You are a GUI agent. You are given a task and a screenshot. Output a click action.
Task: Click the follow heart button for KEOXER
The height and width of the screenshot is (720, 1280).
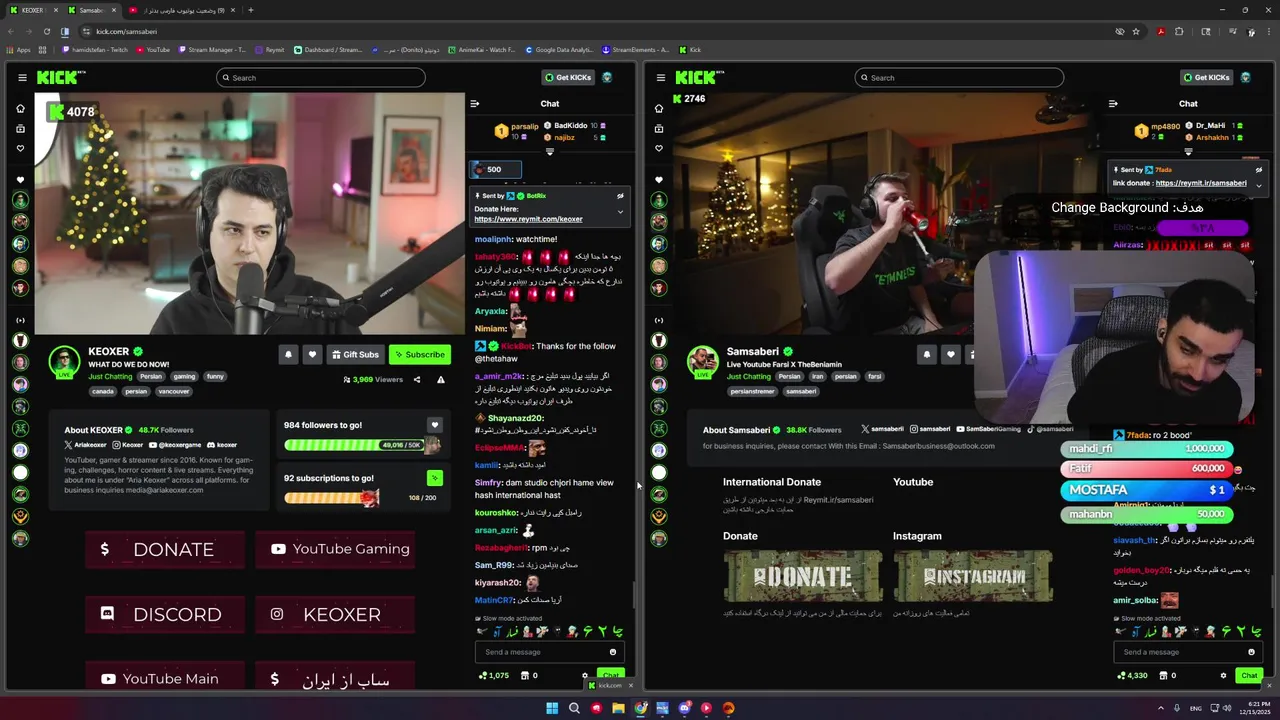pos(312,354)
